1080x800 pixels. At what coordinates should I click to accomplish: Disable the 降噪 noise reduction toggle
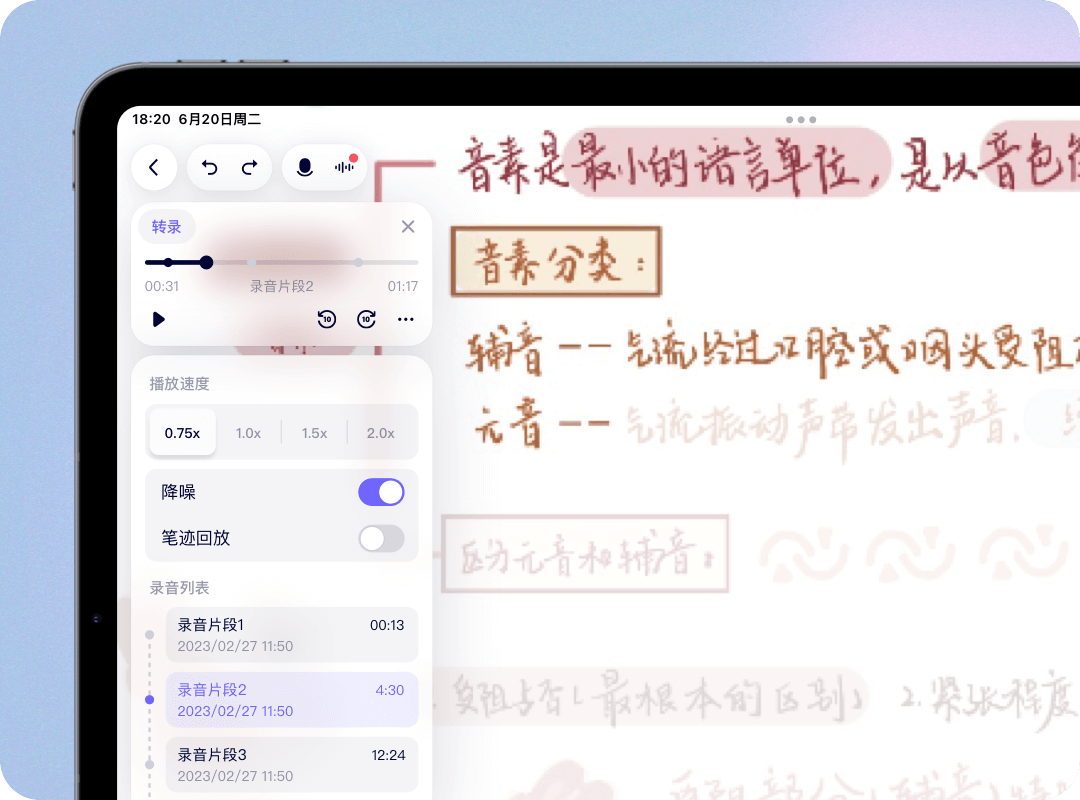coord(381,492)
